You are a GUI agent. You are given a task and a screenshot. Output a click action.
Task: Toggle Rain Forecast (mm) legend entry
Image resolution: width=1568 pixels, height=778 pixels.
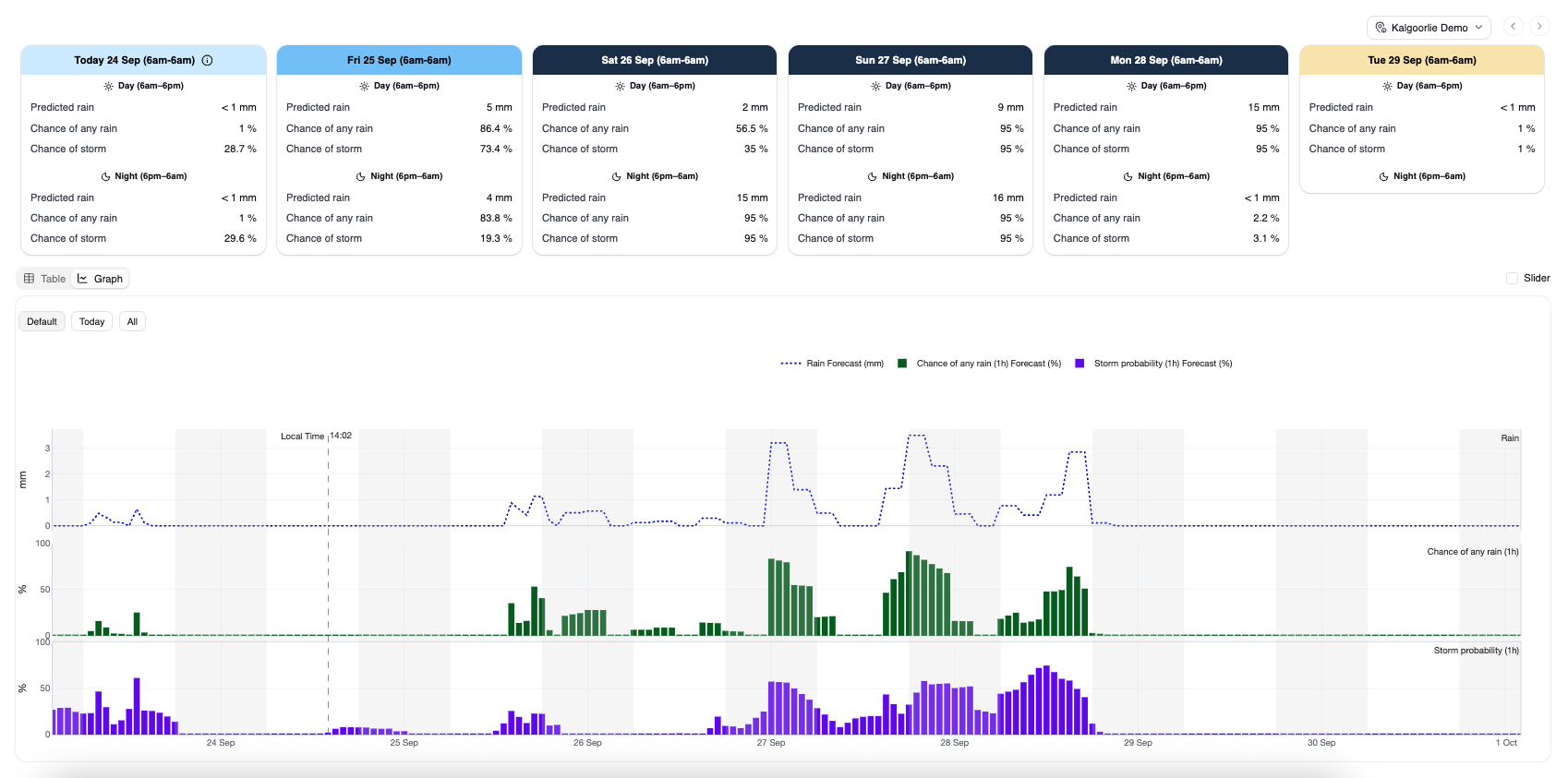(x=832, y=364)
